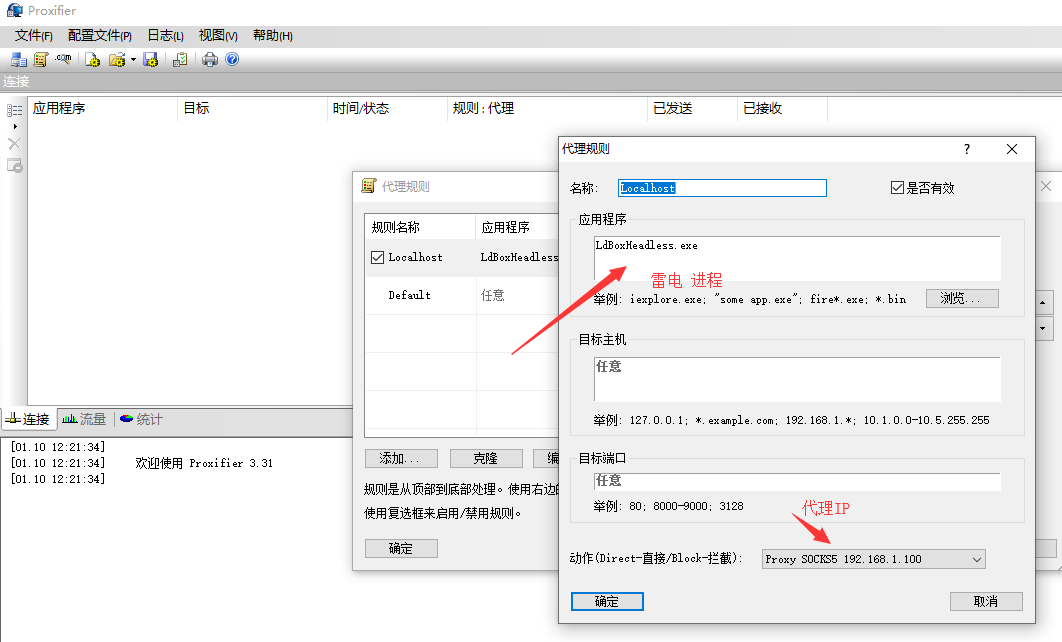Screen dimensions: 1062x642
Task: Click the Proxifier title bar app icon
Action: 14,10
